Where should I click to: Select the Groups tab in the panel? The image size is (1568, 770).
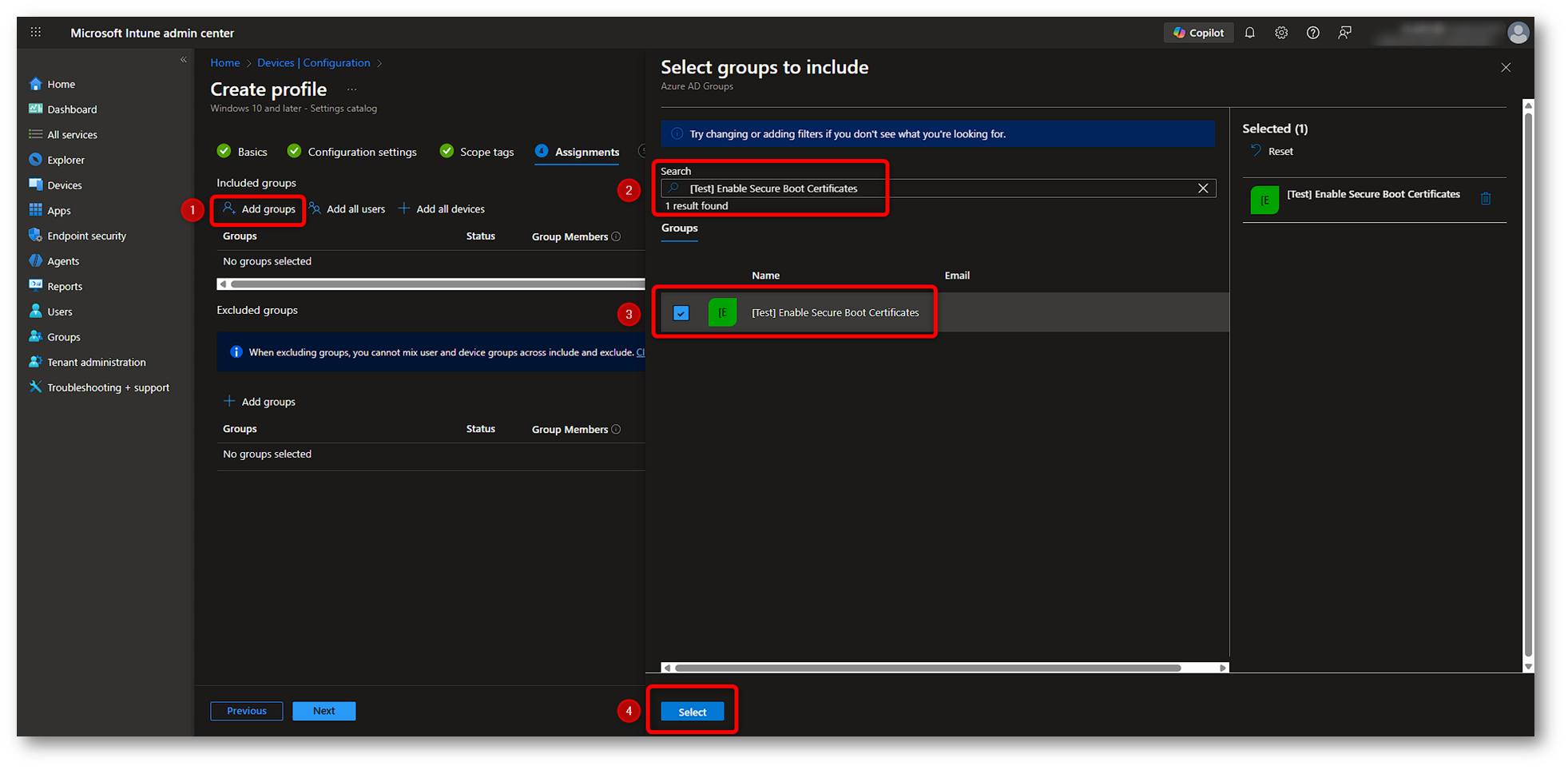tap(679, 228)
